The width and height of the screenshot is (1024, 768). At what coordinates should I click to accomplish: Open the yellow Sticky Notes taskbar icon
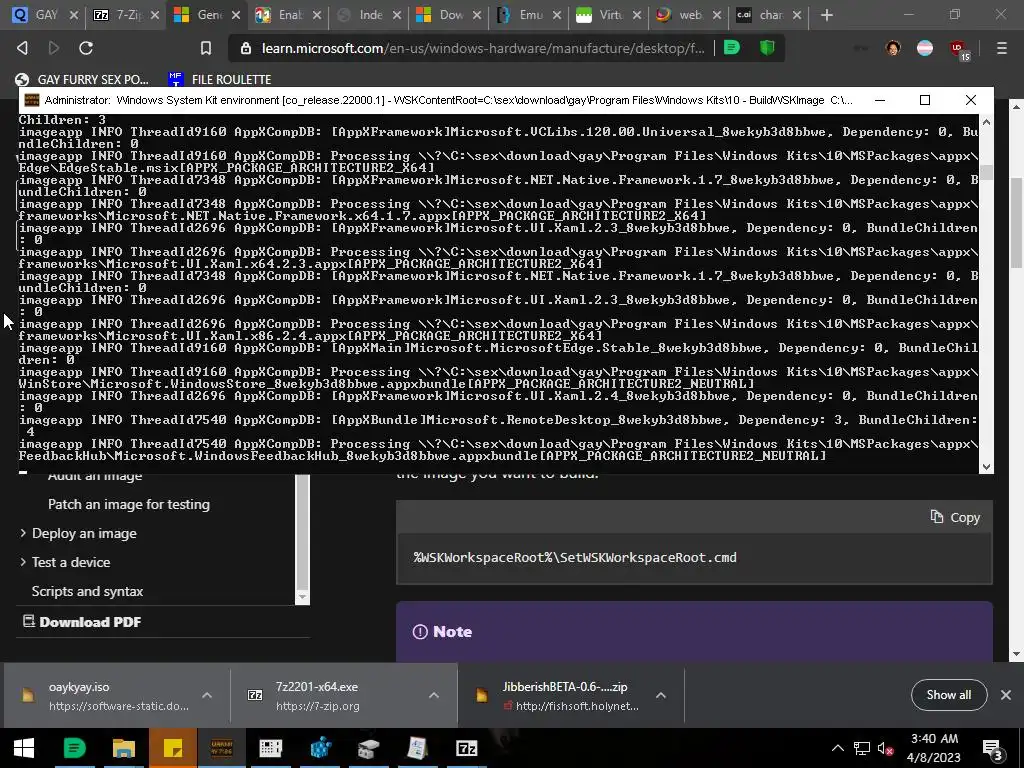(x=172, y=748)
